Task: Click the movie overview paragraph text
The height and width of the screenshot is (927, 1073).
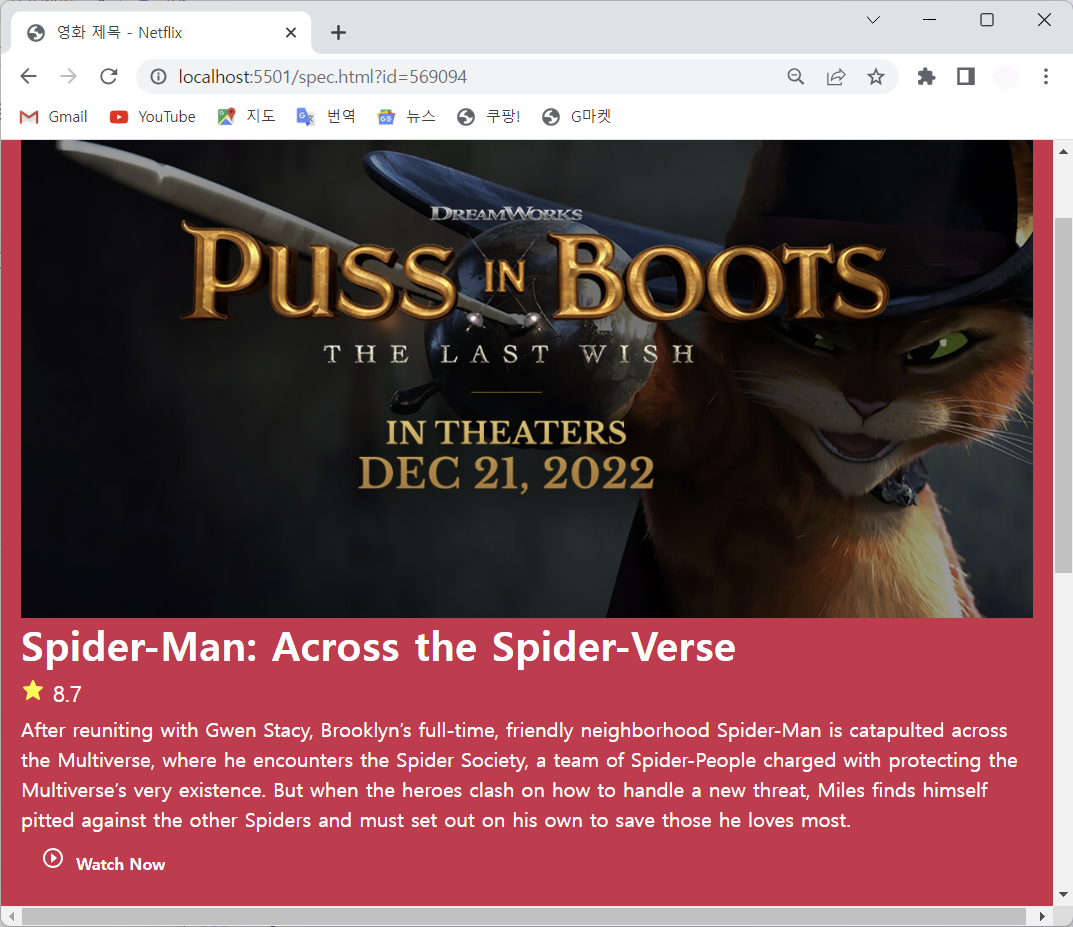Action: pyautogui.click(x=520, y=775)
